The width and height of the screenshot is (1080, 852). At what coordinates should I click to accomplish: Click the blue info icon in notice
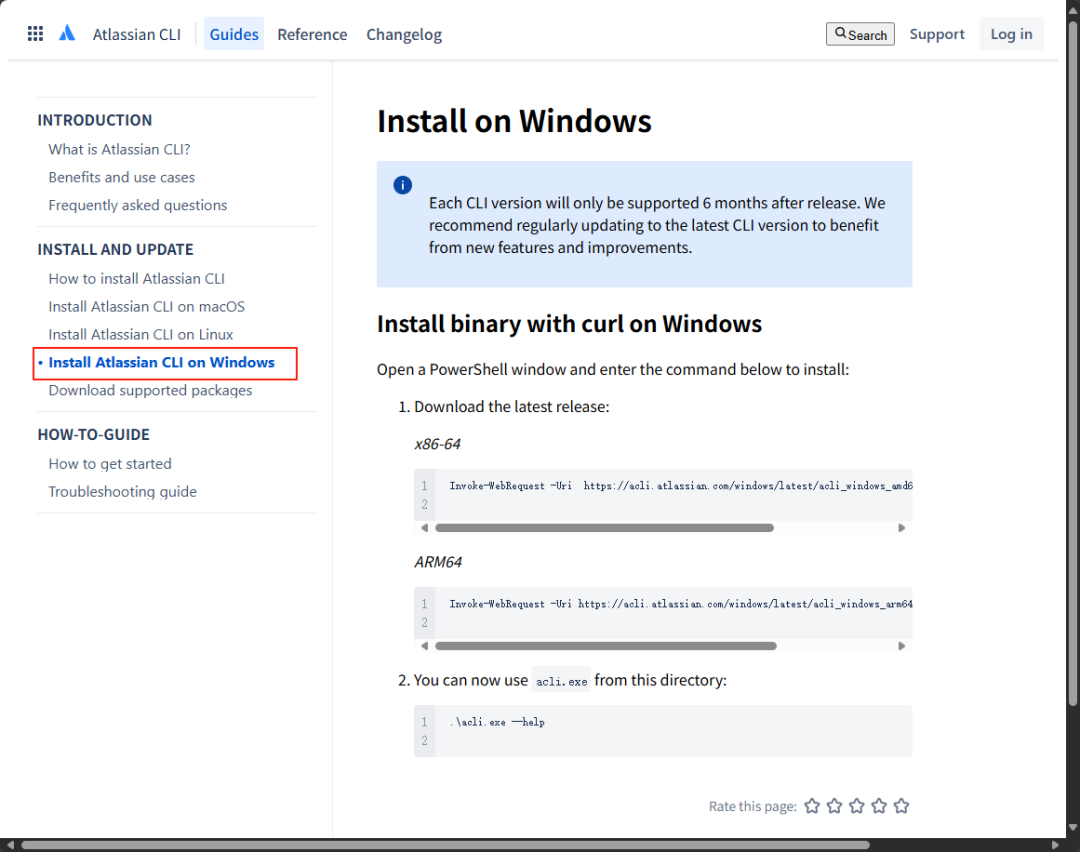click(x=402, y=185)
